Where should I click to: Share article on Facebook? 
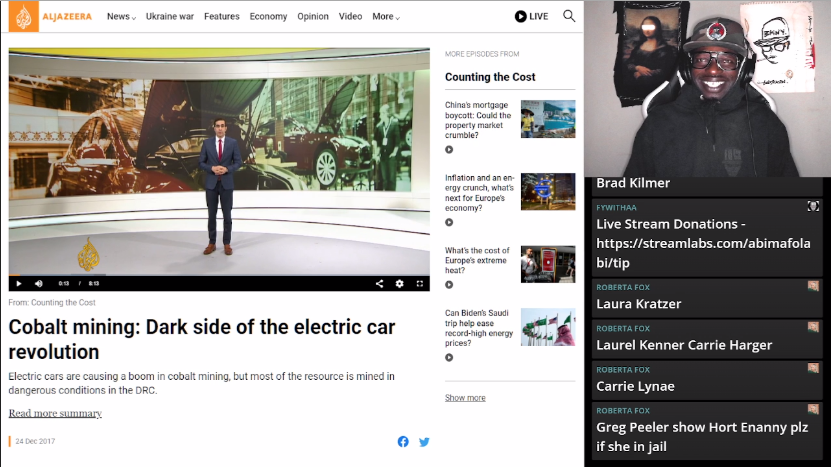[x=403, y=442]
